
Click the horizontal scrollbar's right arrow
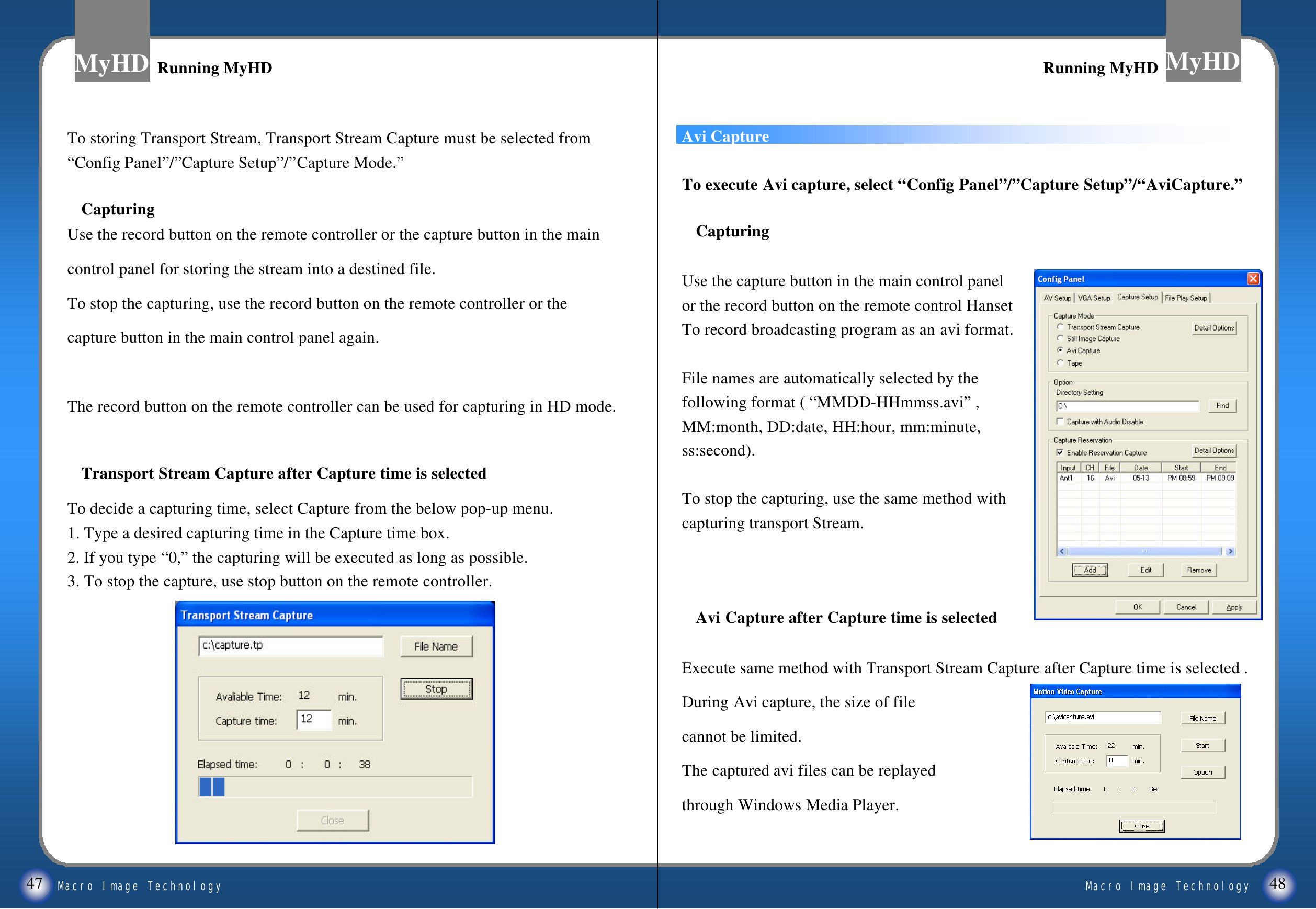(1230, 551)
